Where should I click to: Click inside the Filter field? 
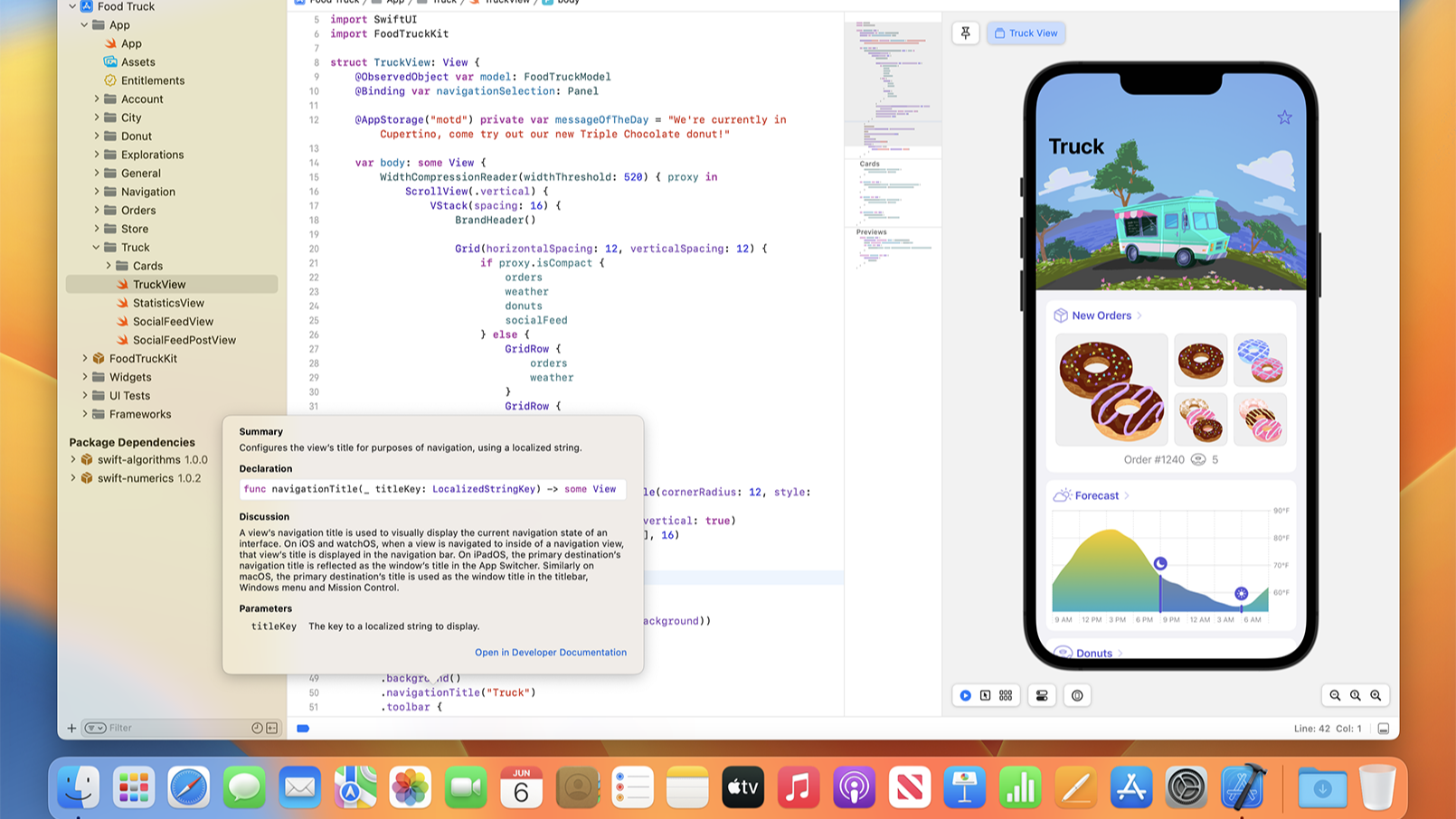click(x=145, y=728)
